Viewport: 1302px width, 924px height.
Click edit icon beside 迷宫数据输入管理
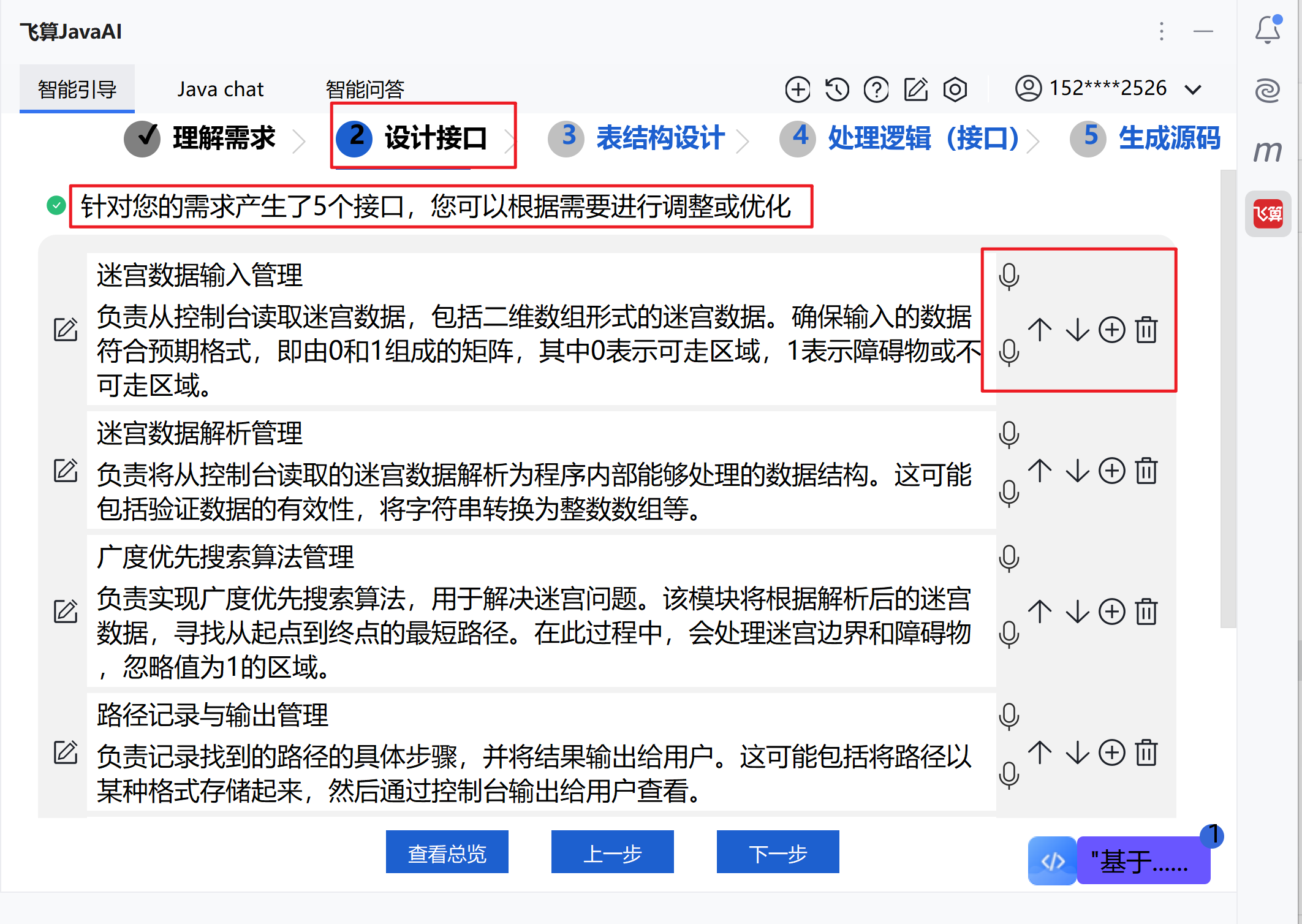66,330
